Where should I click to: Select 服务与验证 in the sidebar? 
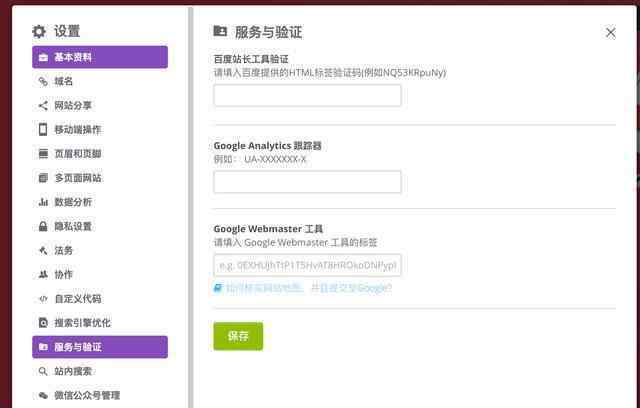[x=100, y=347]
